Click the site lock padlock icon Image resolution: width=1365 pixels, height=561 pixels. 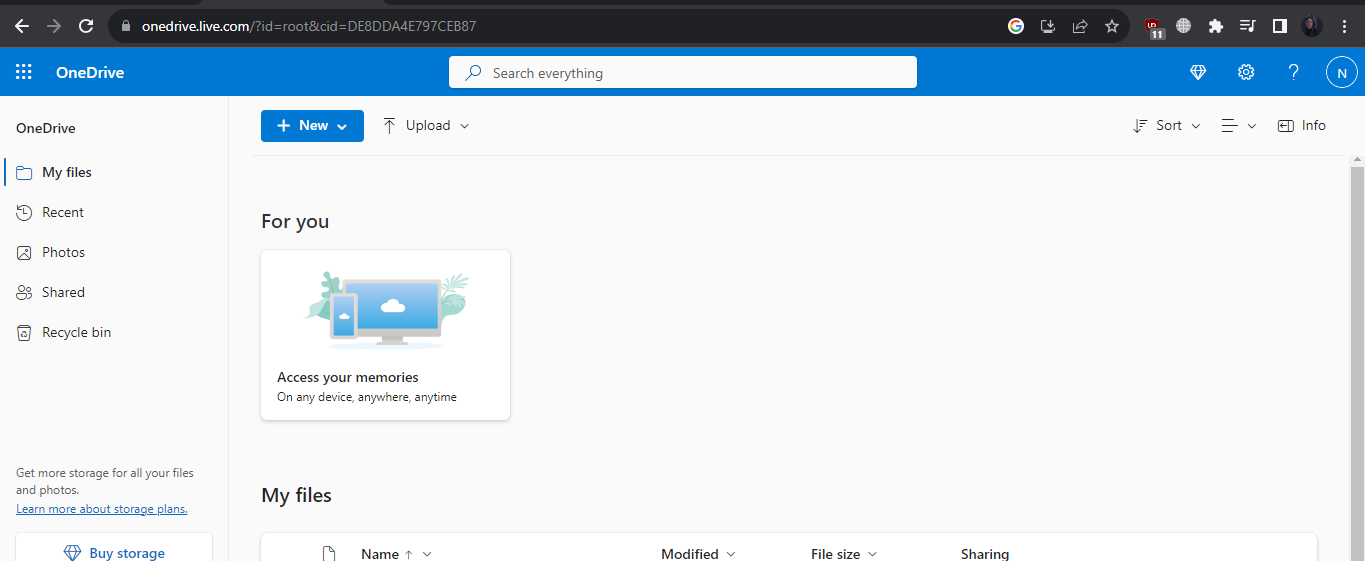(126, 26)
